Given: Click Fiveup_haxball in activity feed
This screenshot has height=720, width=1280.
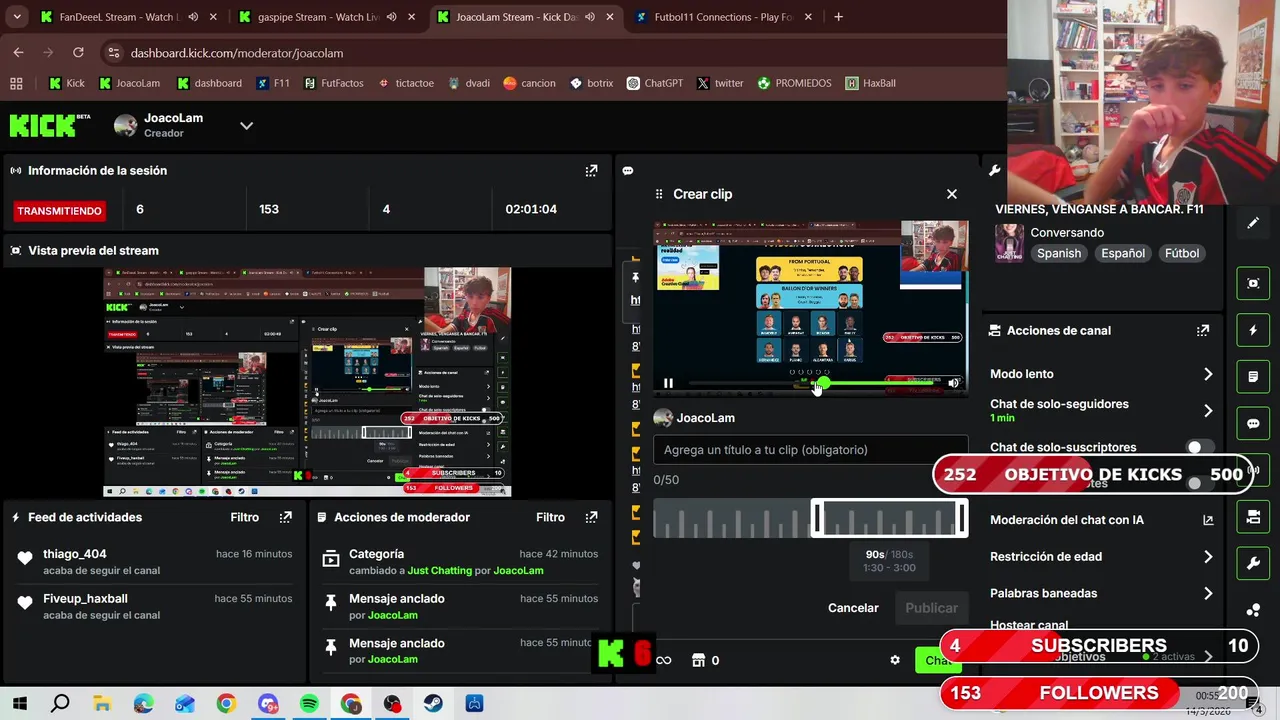Looking at the screenshot, I should [85, 599].
